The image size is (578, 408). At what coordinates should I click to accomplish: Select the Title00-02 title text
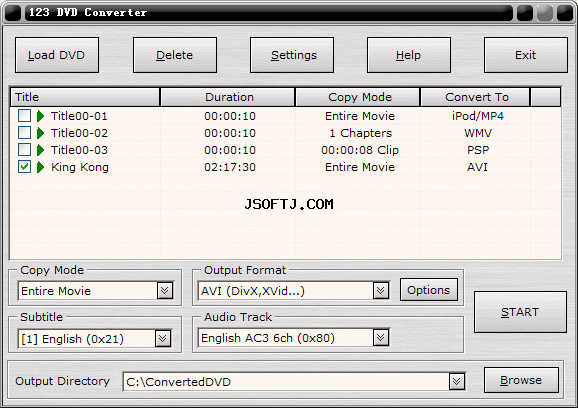[79, 133]
